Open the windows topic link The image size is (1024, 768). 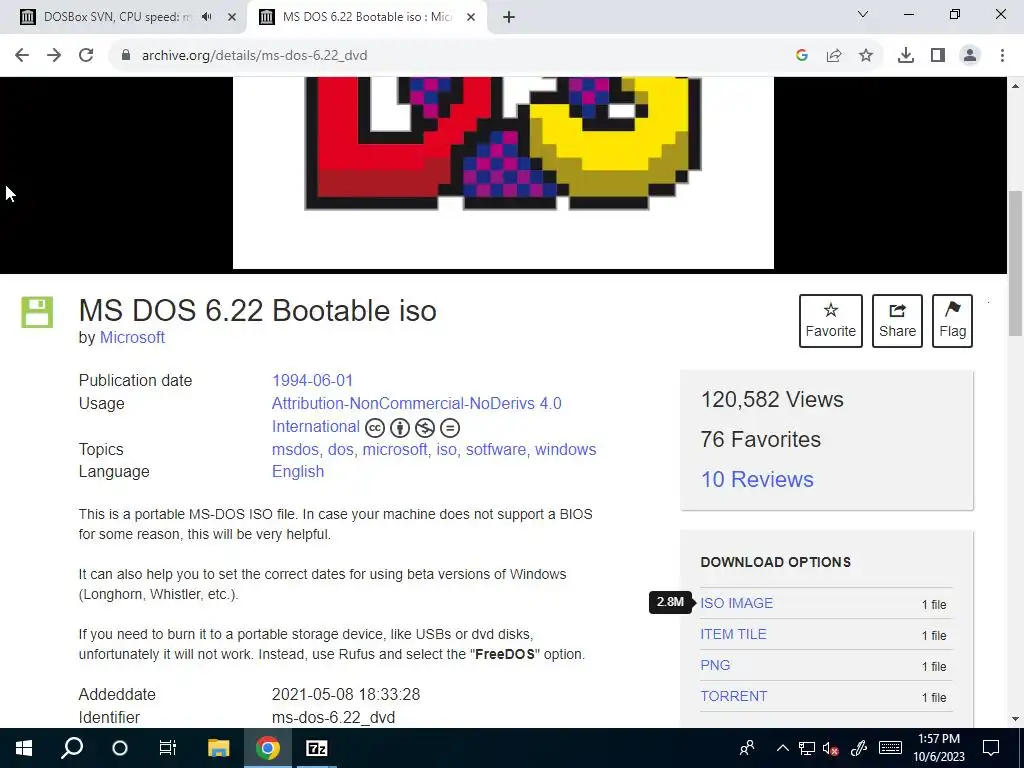(566, 449)
